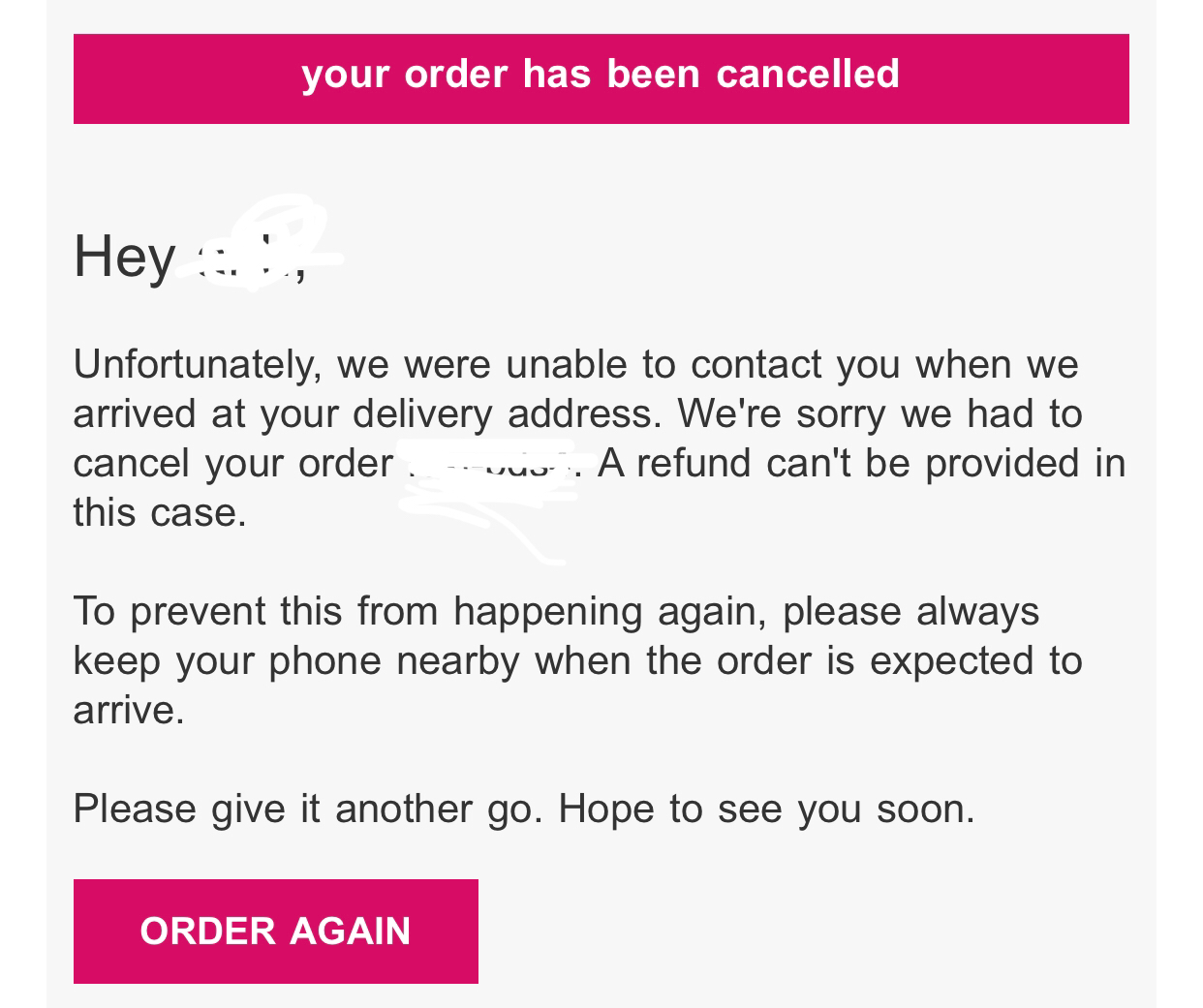Click "Please give it another go." sentence
The height and width of the screenshot is (1008, 1203).
[x=308, y=809]
